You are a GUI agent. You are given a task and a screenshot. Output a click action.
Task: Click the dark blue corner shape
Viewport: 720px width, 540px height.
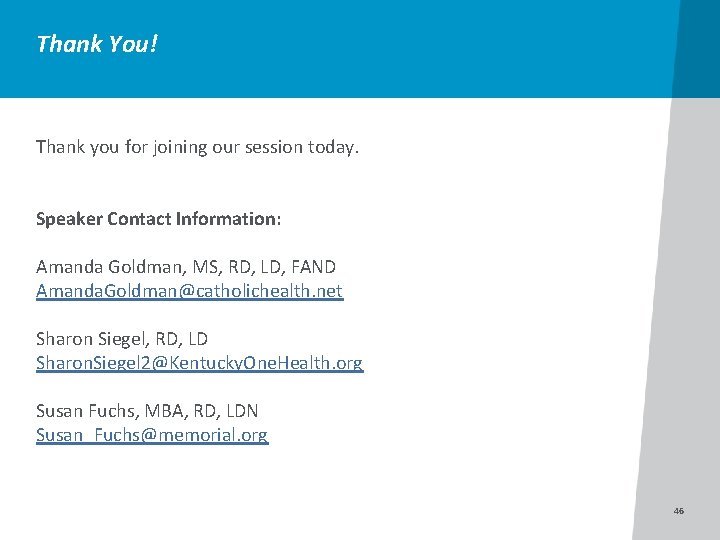(x=698, y=49)
